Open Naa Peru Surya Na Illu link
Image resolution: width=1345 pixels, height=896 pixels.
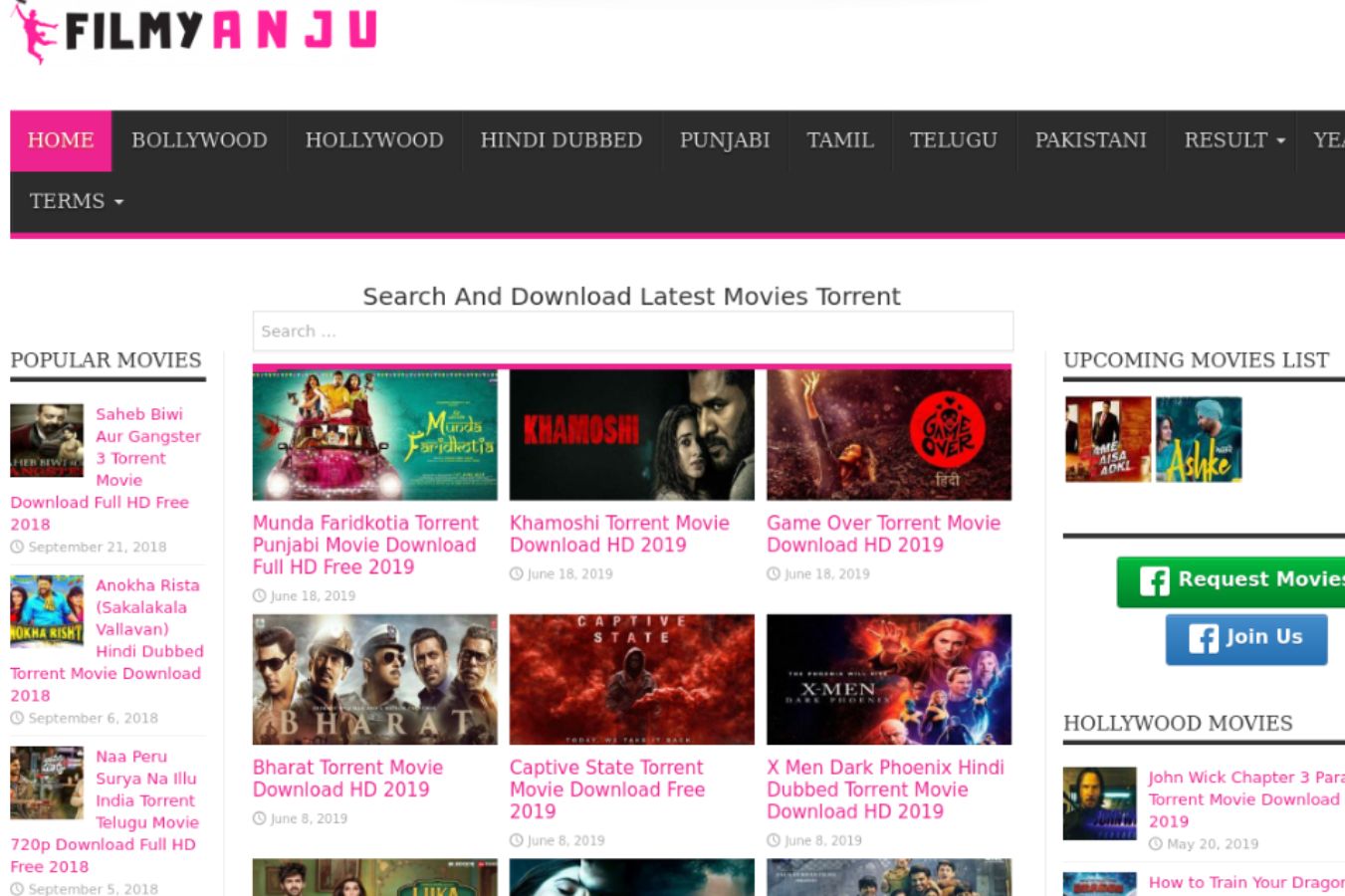coord(105,811)
